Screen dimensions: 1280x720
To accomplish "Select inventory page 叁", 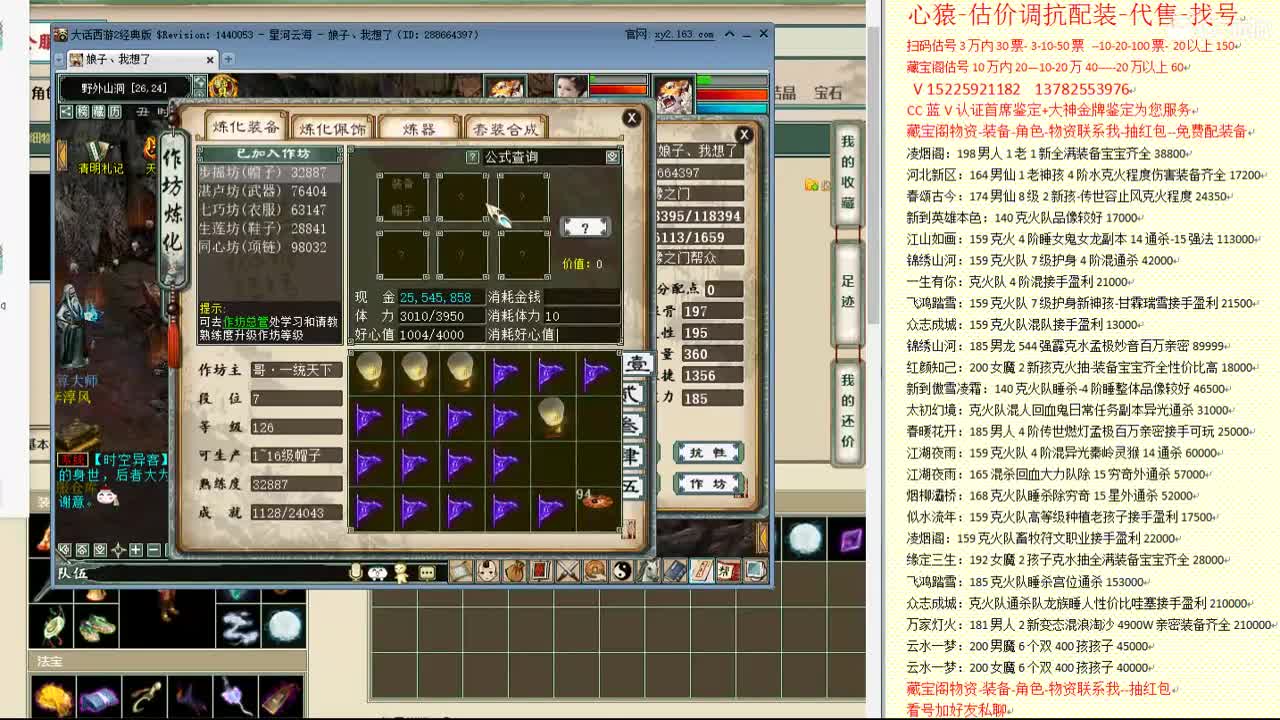I will tap(633, 425).
